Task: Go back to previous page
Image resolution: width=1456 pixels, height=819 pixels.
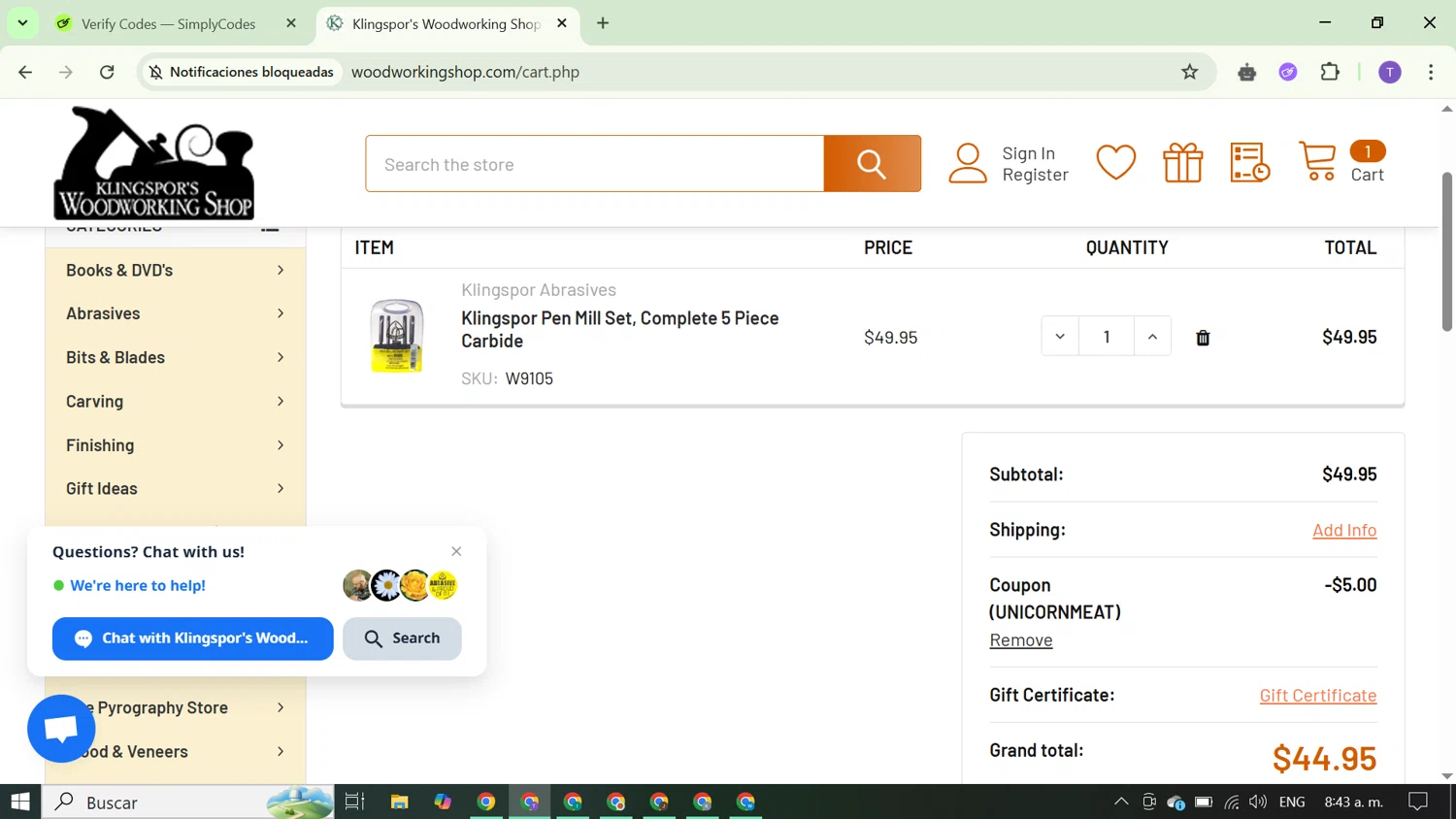Action: point(25,72)
